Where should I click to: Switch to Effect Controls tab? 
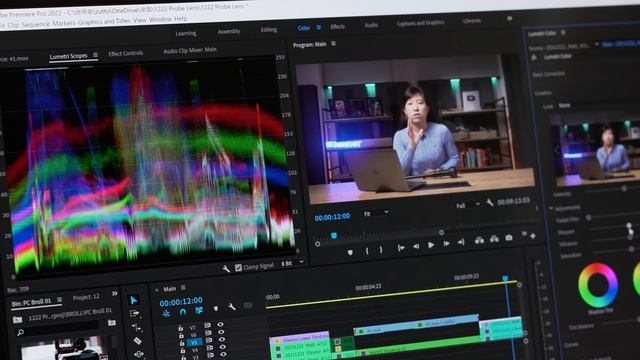tap(126, 53)
